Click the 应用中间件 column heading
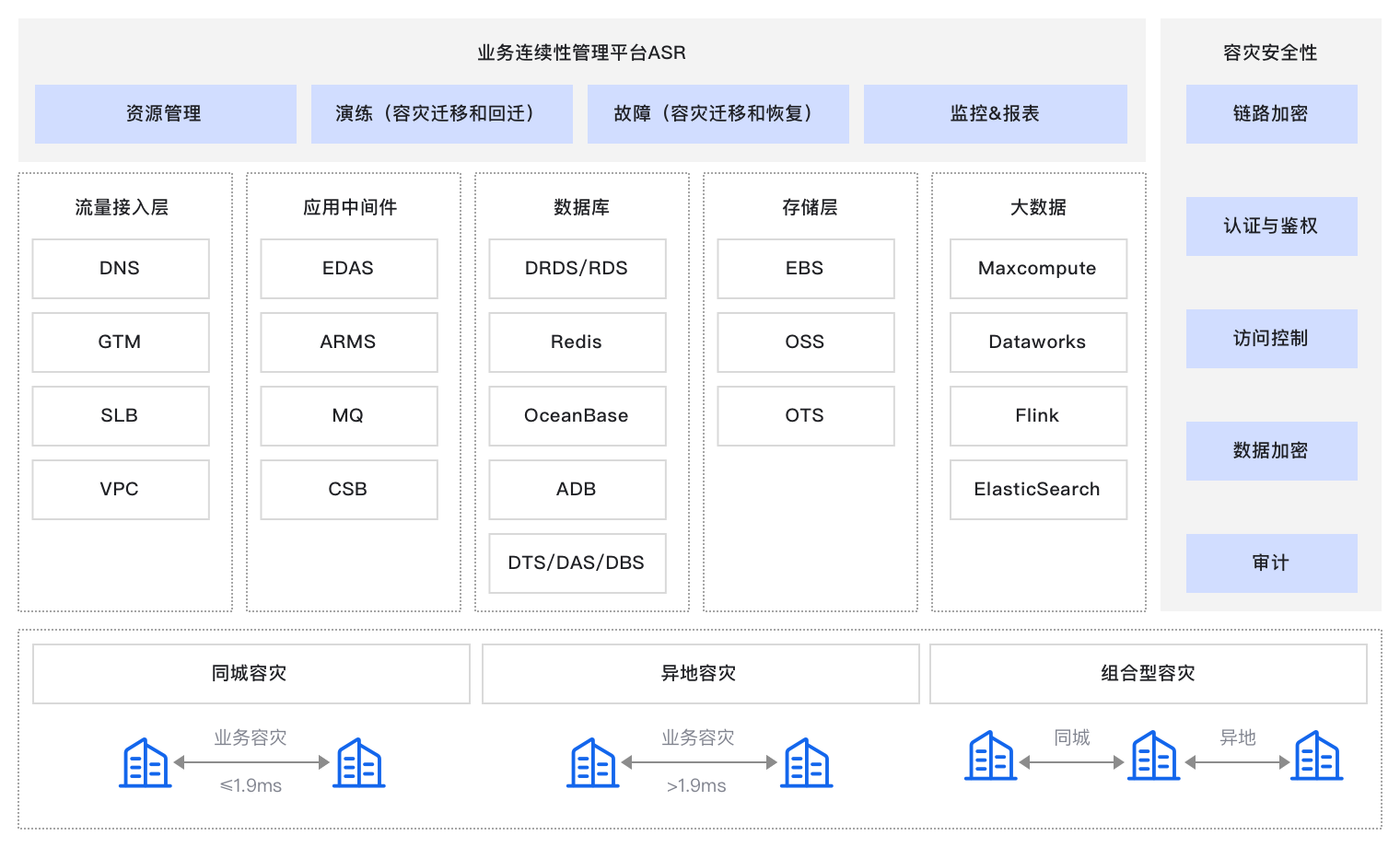Image resolution: width=1400 pixels, height=847 pixels. click(x=350, y=208)
